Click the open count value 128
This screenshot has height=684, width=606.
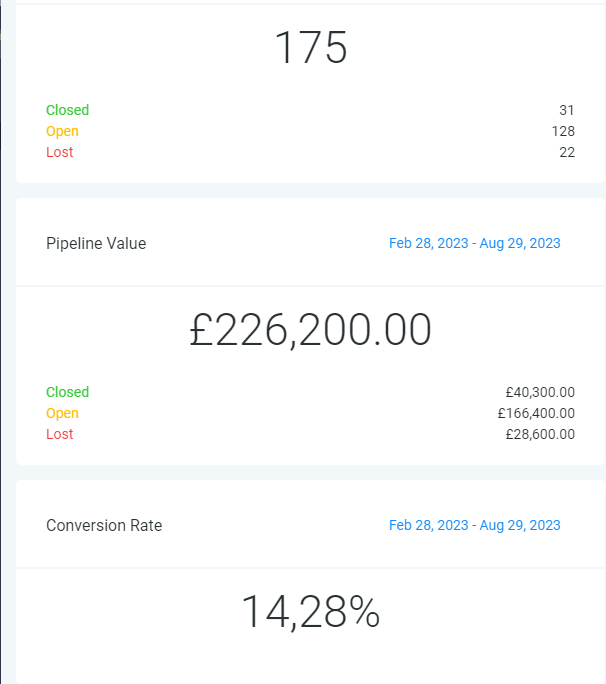coord(563,131)
